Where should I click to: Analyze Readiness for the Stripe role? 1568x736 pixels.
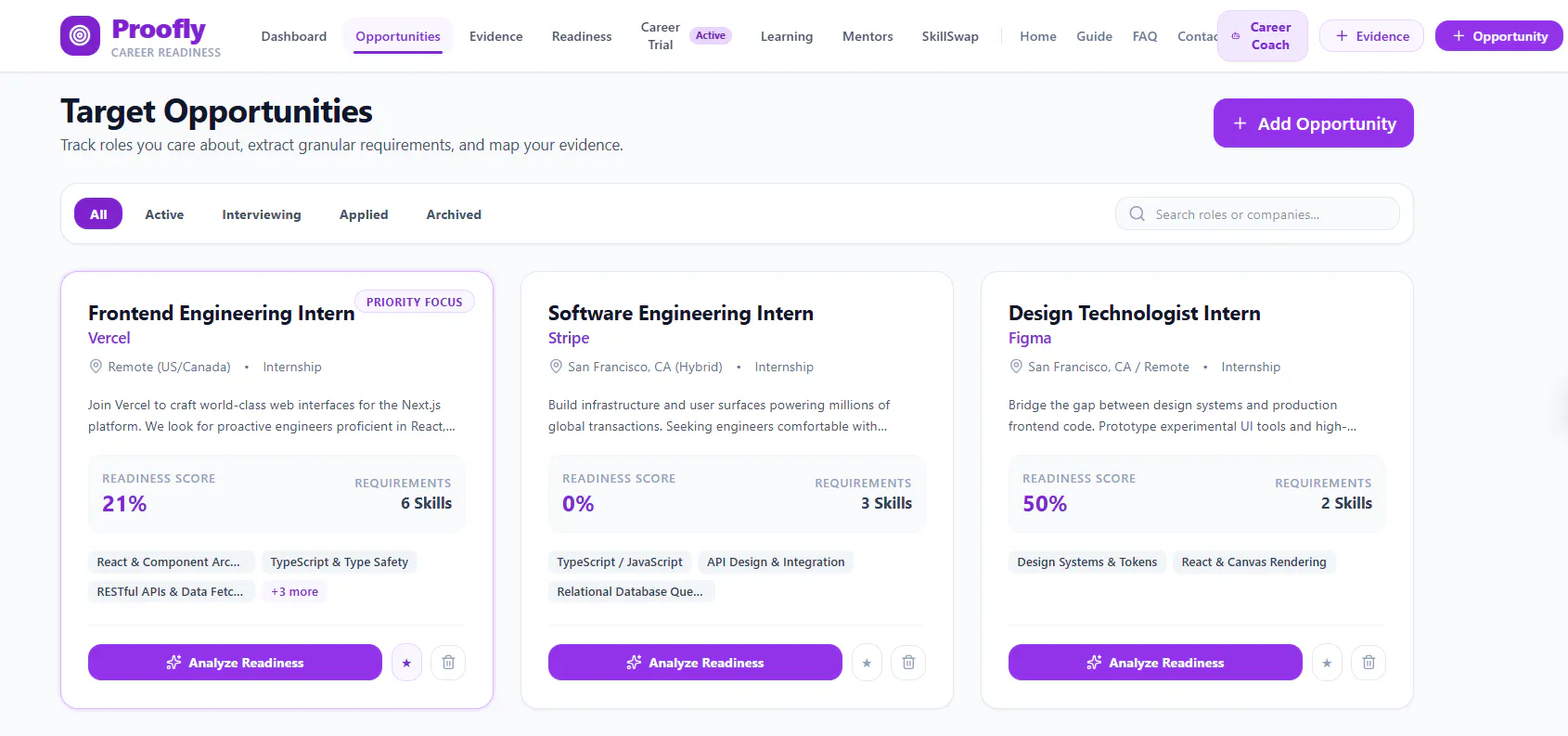tap(695, 663)
